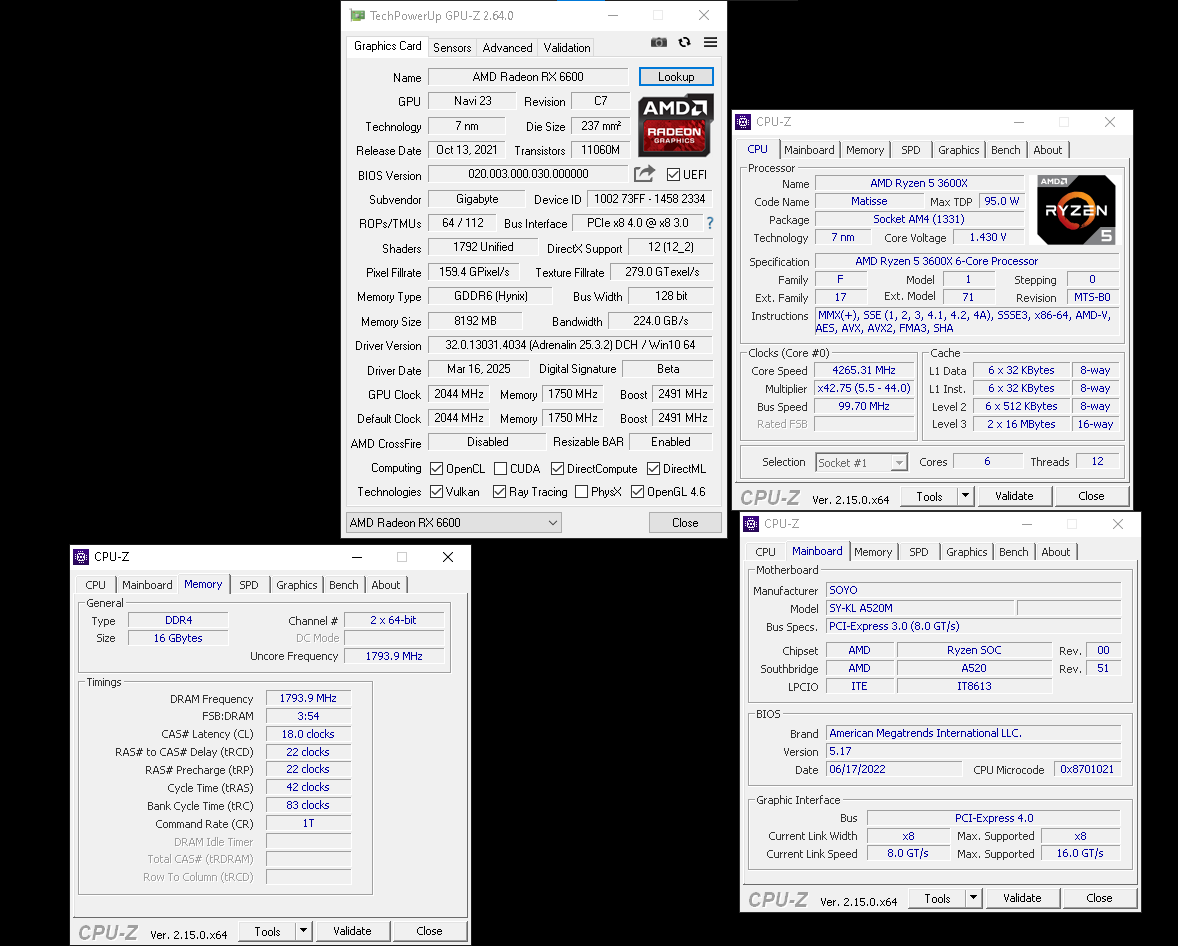The image size is (1178, 946).
Task: Click the Ryzen 5 processor logo
Action: coord(1076,210)
